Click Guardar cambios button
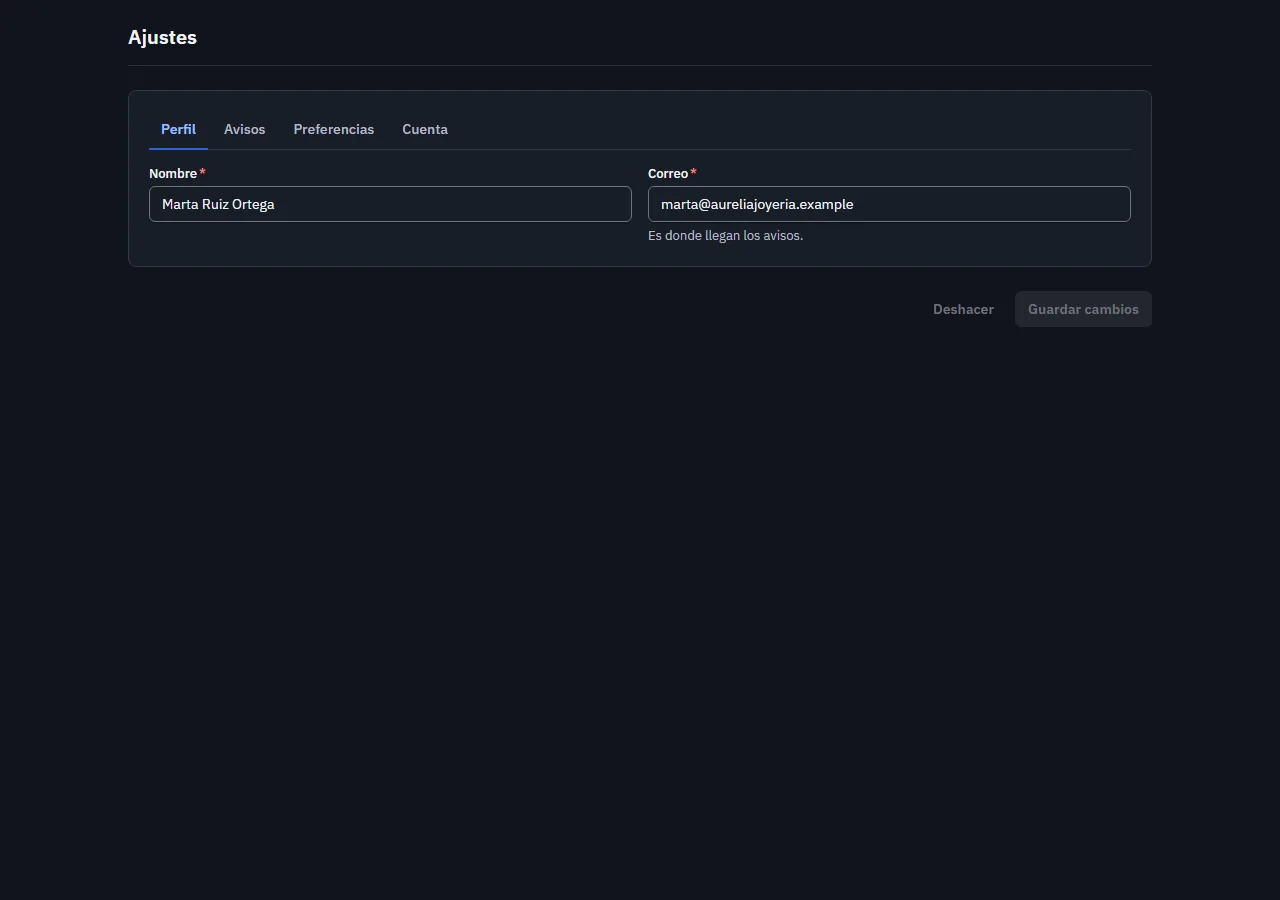Viewport: 1280px width, 900px height. pyautogui.click(x=1083, y=309)
